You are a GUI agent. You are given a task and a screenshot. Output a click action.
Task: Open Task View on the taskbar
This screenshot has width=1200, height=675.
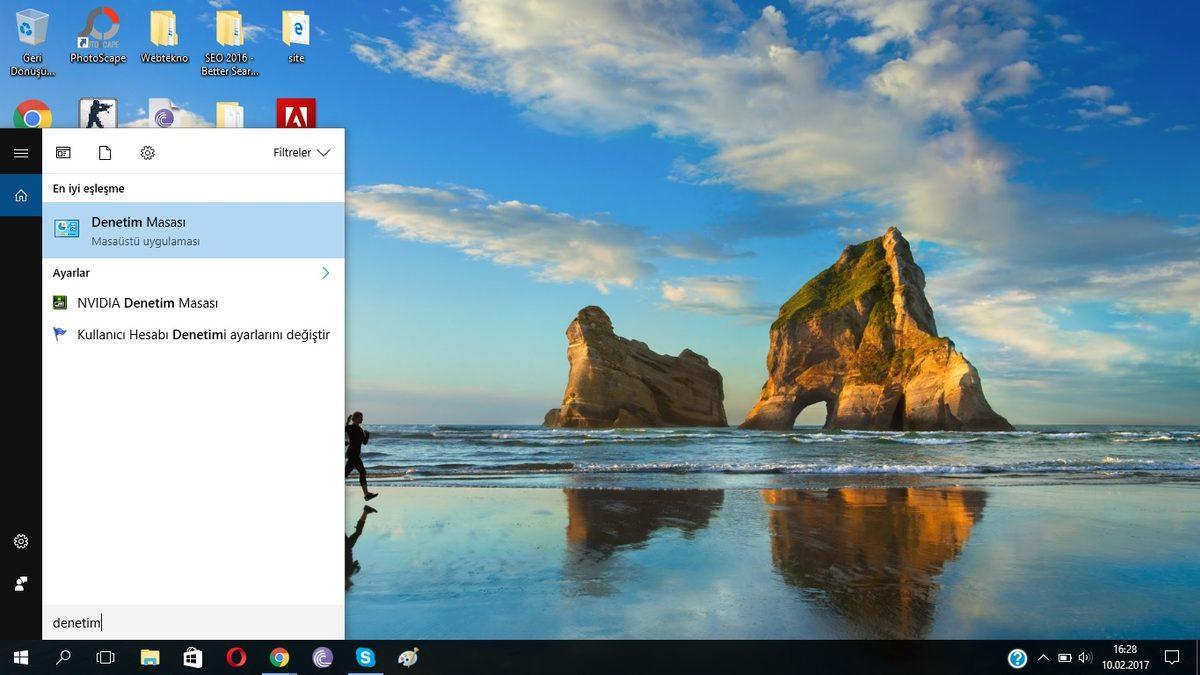pos(104,658)
